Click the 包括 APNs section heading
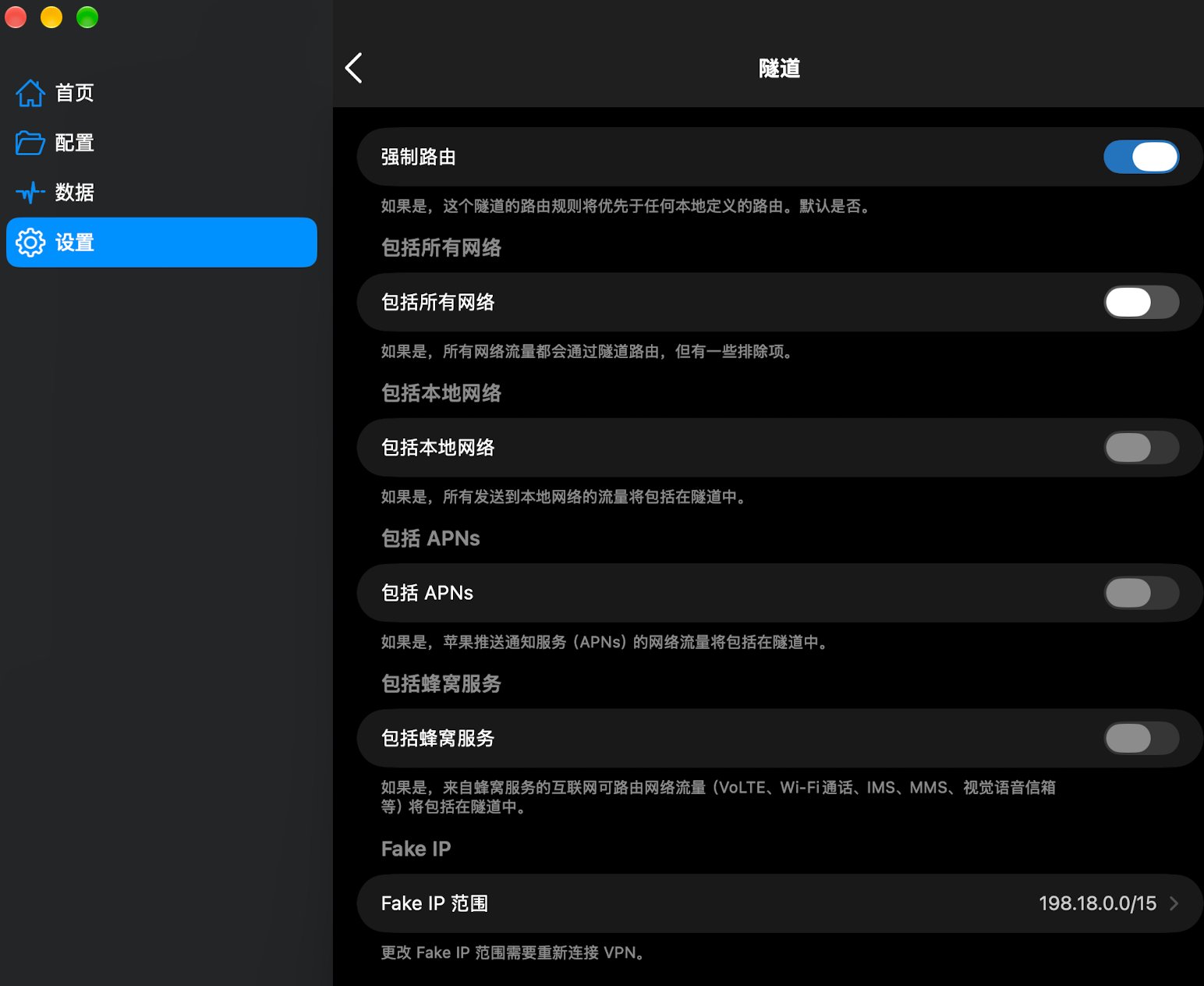 [430, 538]
